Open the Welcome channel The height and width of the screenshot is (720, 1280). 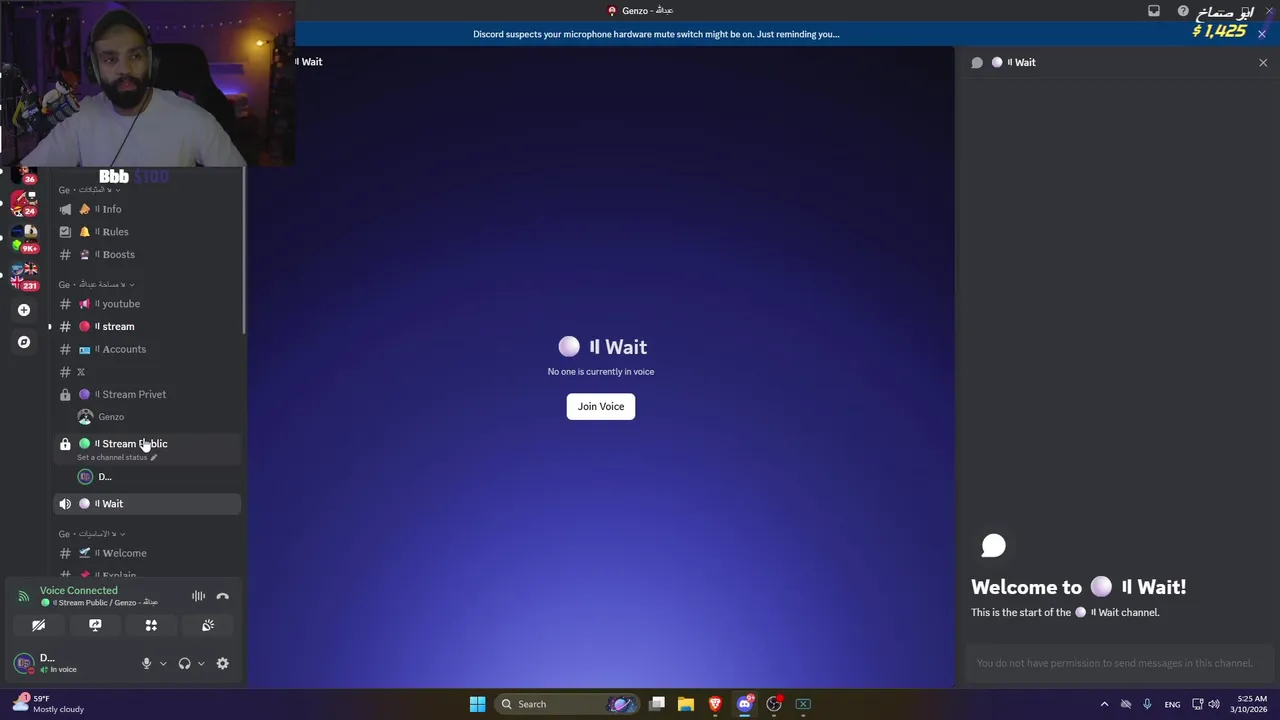point(147,553)
